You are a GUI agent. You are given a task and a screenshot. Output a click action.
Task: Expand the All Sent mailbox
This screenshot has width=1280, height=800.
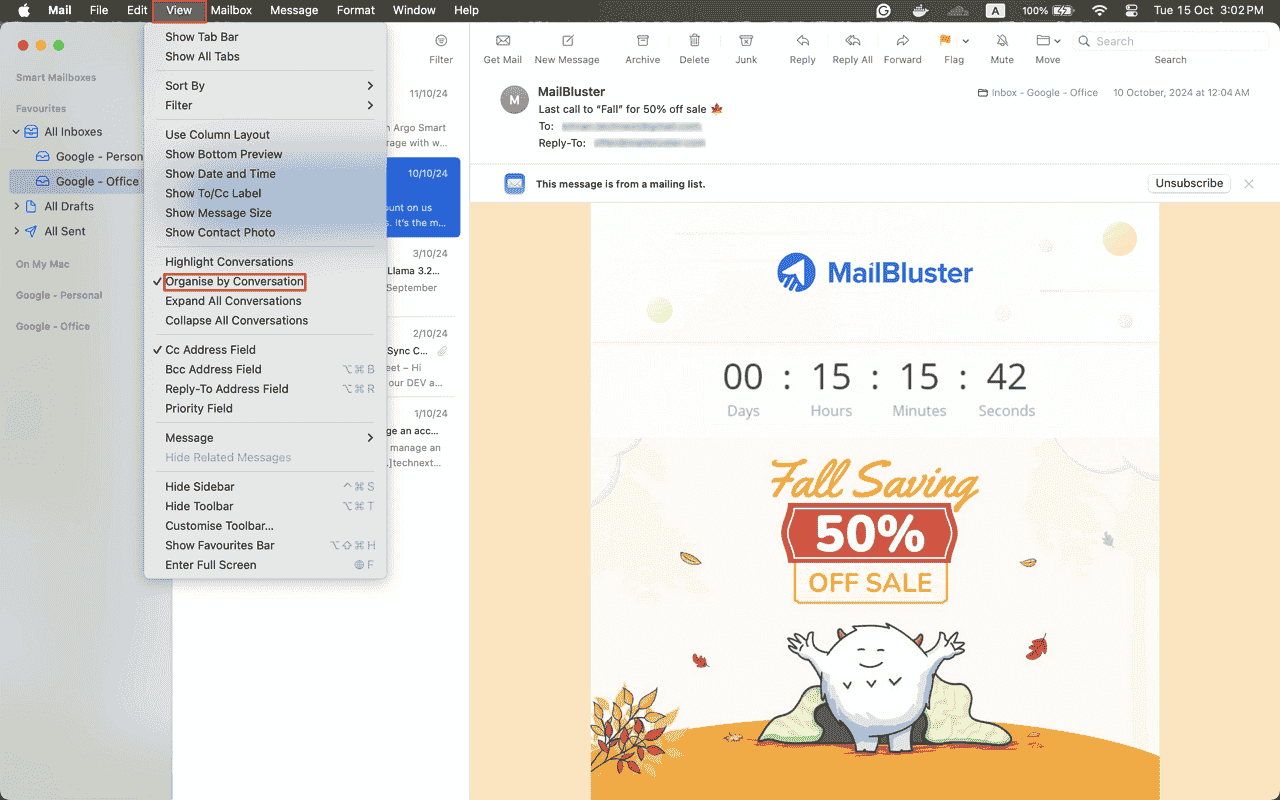click(x=15, y=231)
